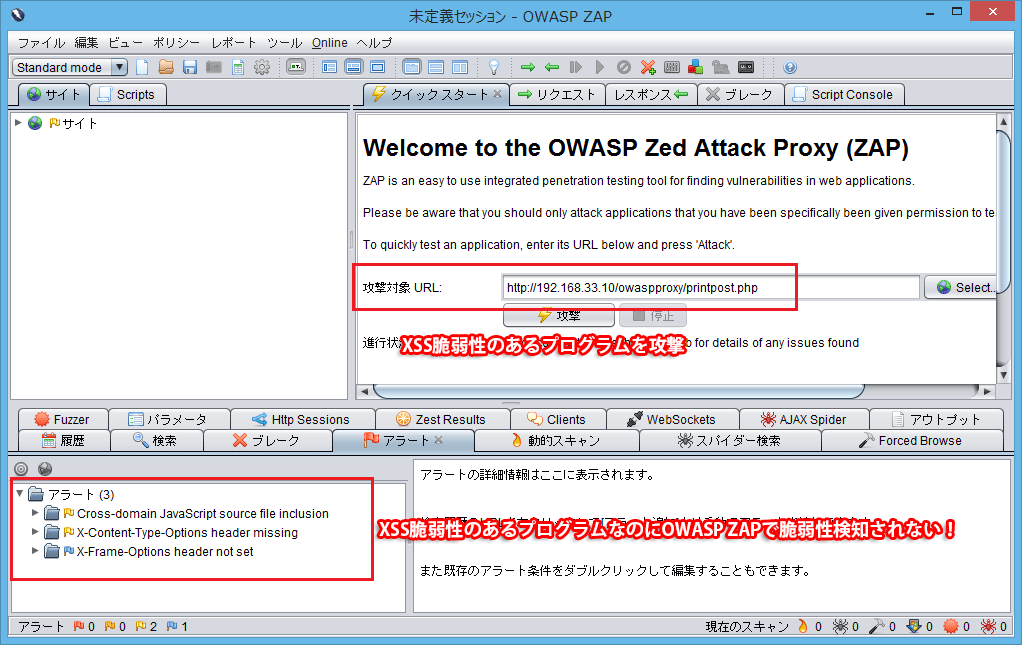This screenshot has width=1022, height=645.
Task: Toggle request and response side-by-side icon
Action: 460,67
